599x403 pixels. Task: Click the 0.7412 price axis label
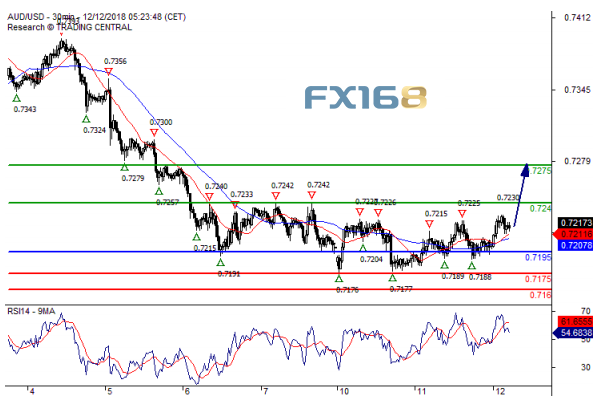(x=577, y=18)
